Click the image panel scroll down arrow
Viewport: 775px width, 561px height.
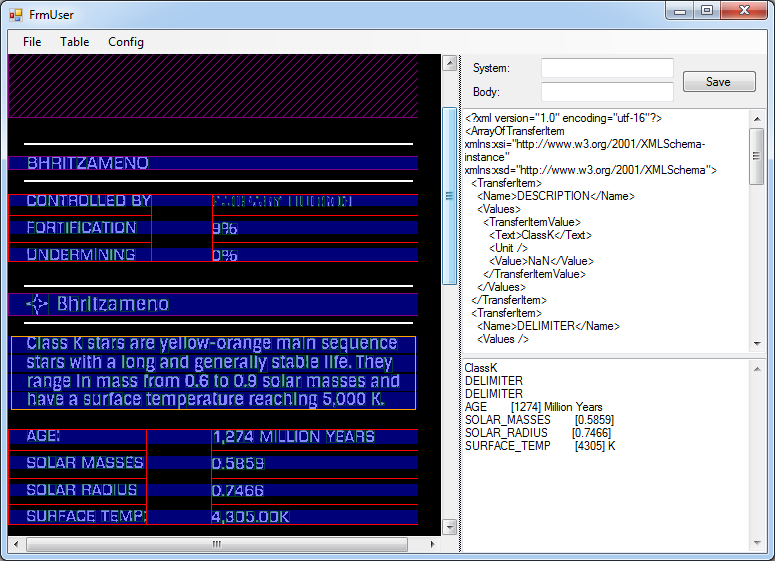coord(449,527)
